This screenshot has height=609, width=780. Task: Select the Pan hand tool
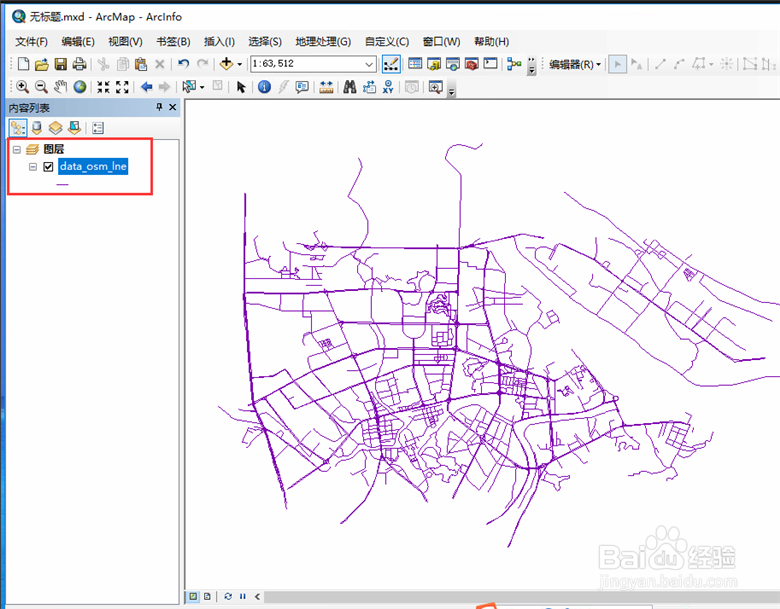[x=60, y=87]
